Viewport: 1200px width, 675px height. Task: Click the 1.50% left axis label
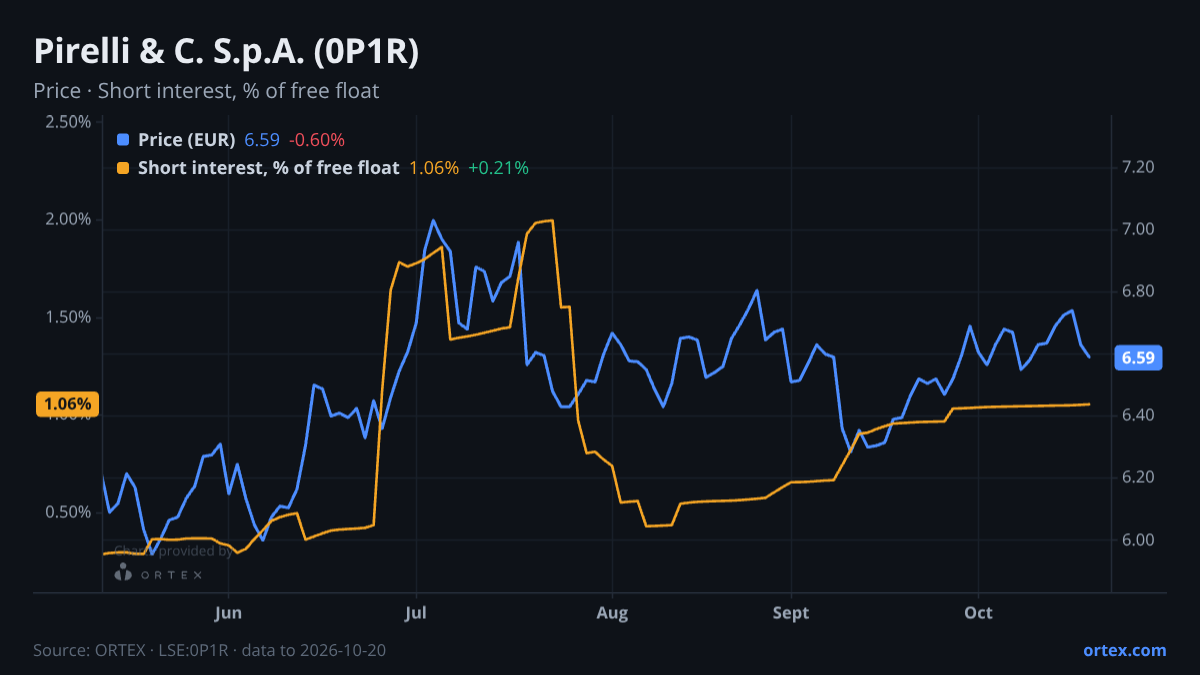point(68,317)
